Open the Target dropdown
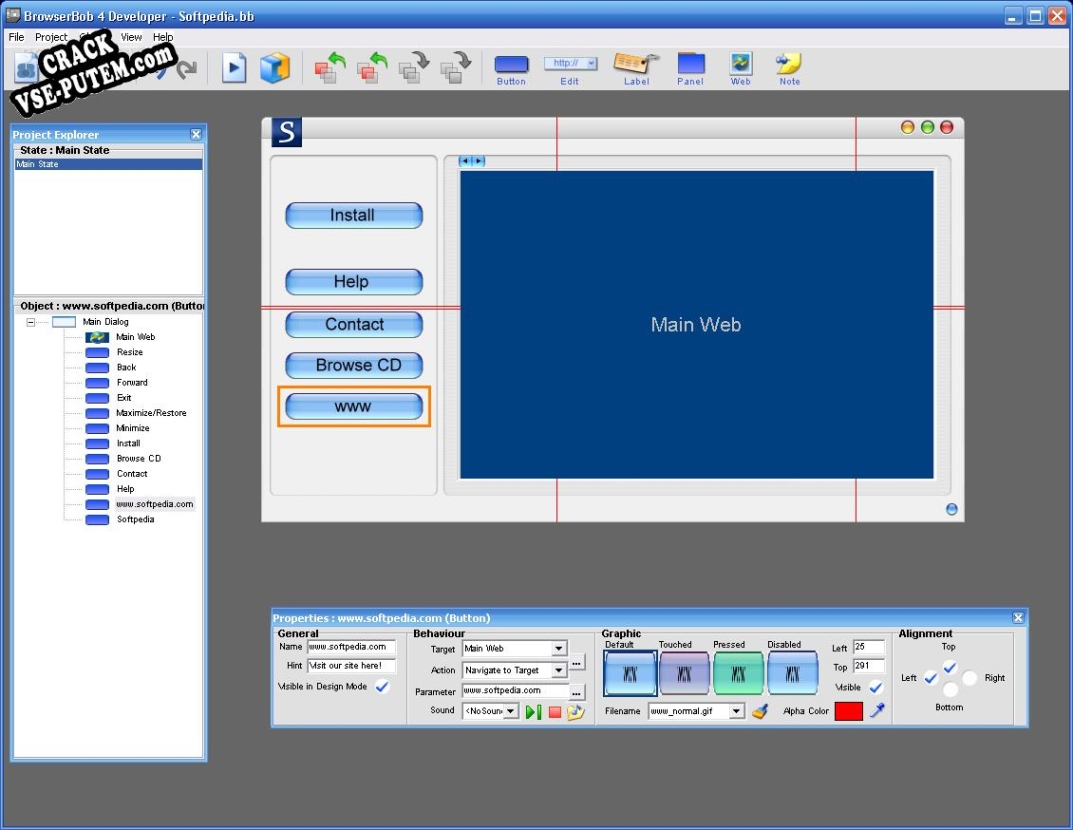The height and width of the screenshot is (830, 1073). point(559,648)
